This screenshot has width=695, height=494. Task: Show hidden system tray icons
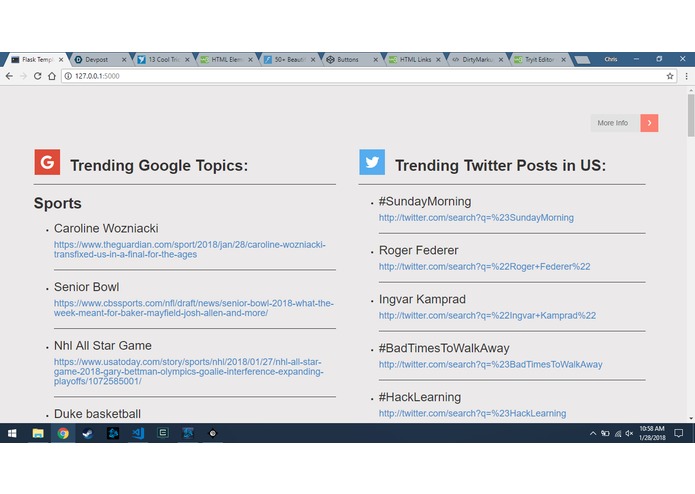point(593,433)
